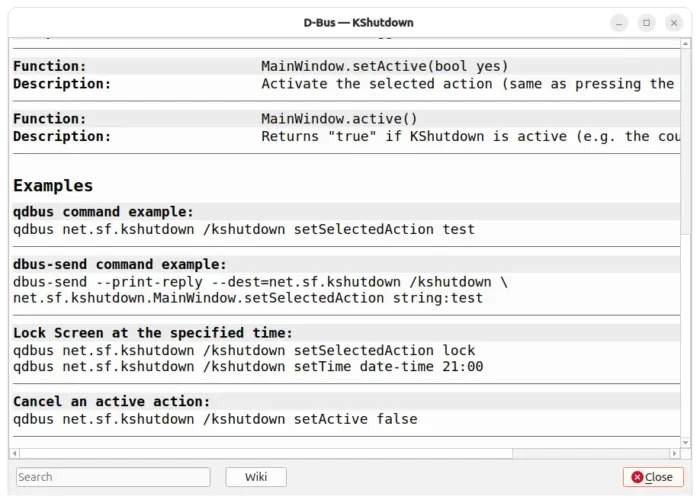Click the 'dbus-send command example:' heading

(120, 265)
